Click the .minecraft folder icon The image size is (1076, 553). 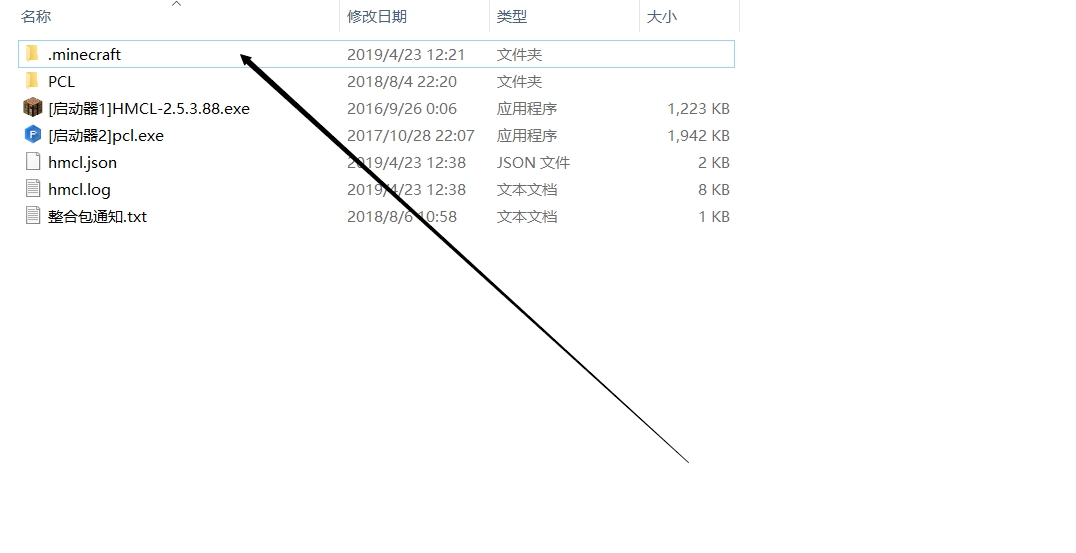[32, 54]
